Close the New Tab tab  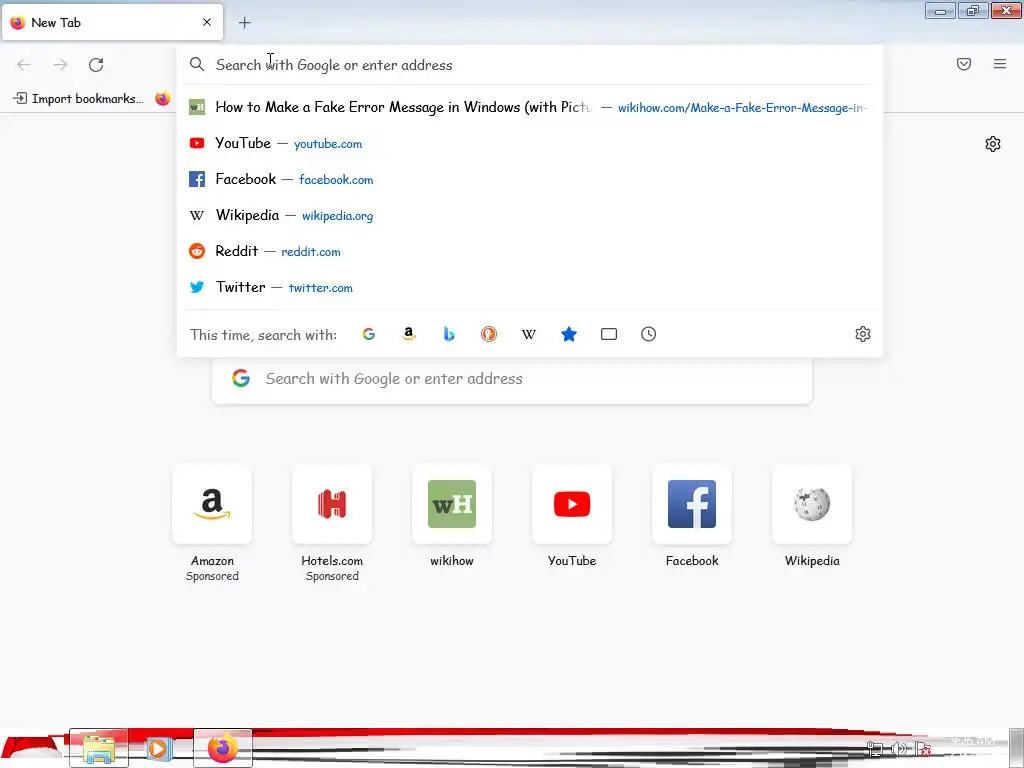coord(207,22)
